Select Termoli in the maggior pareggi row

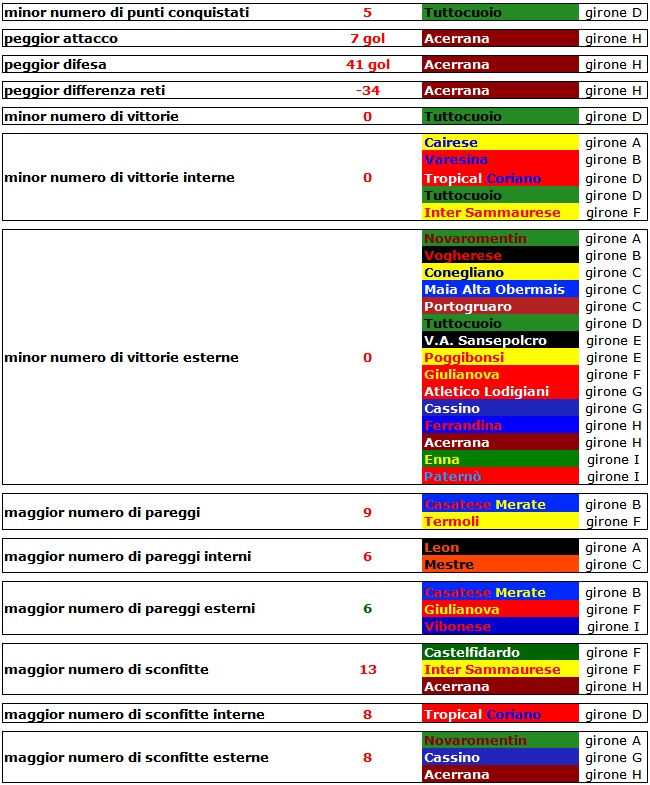[500, 522]
